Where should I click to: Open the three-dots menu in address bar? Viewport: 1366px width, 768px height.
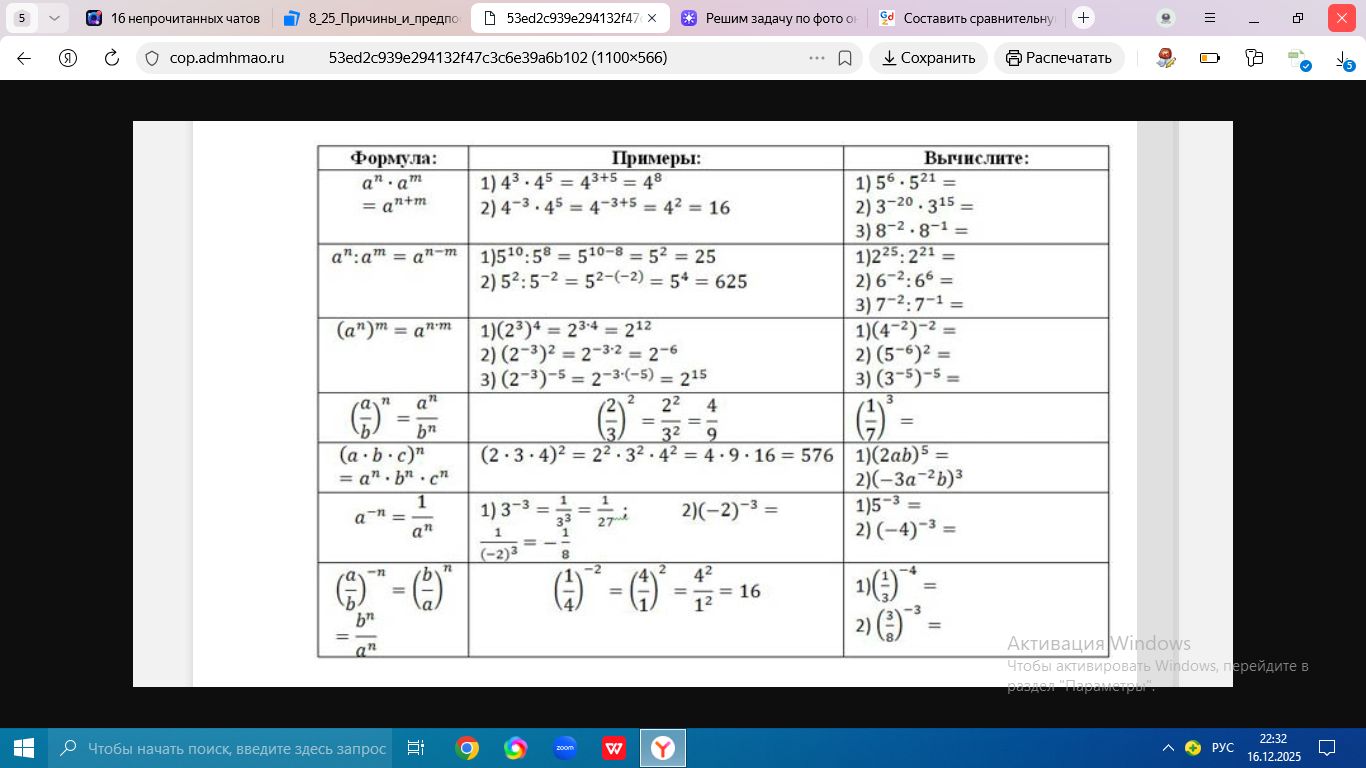point(817,58)
